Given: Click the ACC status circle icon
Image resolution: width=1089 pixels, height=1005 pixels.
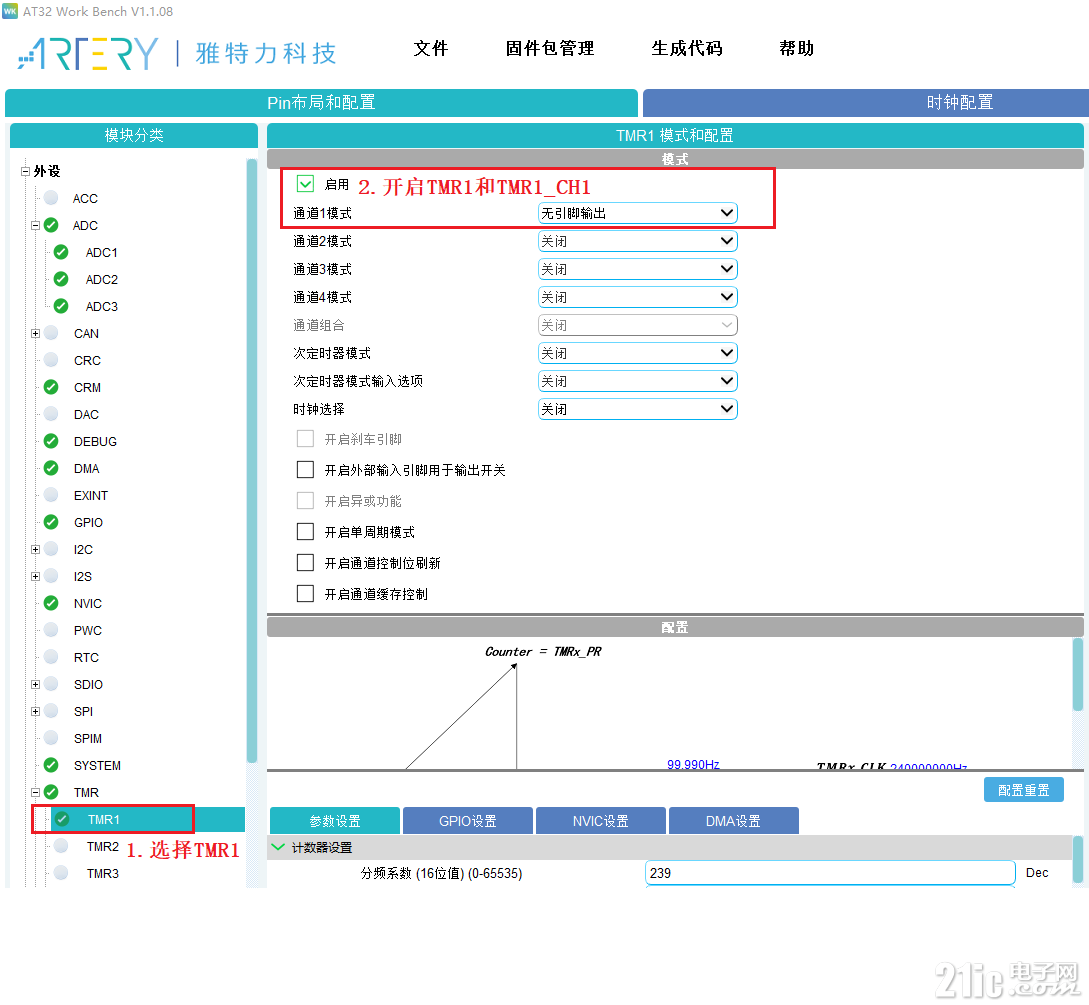Looking at the screenshot, I should pyautogui.click(x=51, y=198).
